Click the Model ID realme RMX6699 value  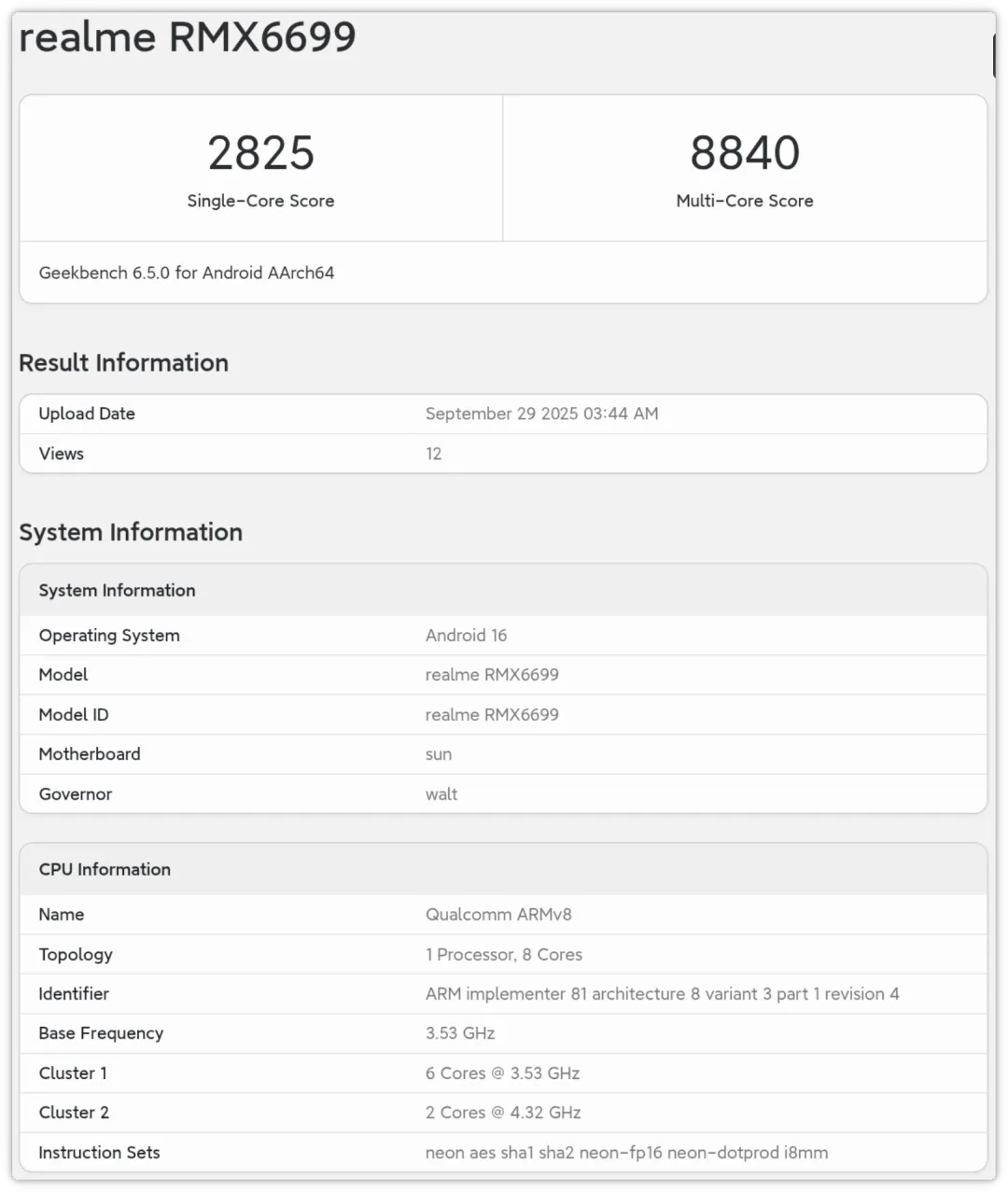(x=492, y=715)
